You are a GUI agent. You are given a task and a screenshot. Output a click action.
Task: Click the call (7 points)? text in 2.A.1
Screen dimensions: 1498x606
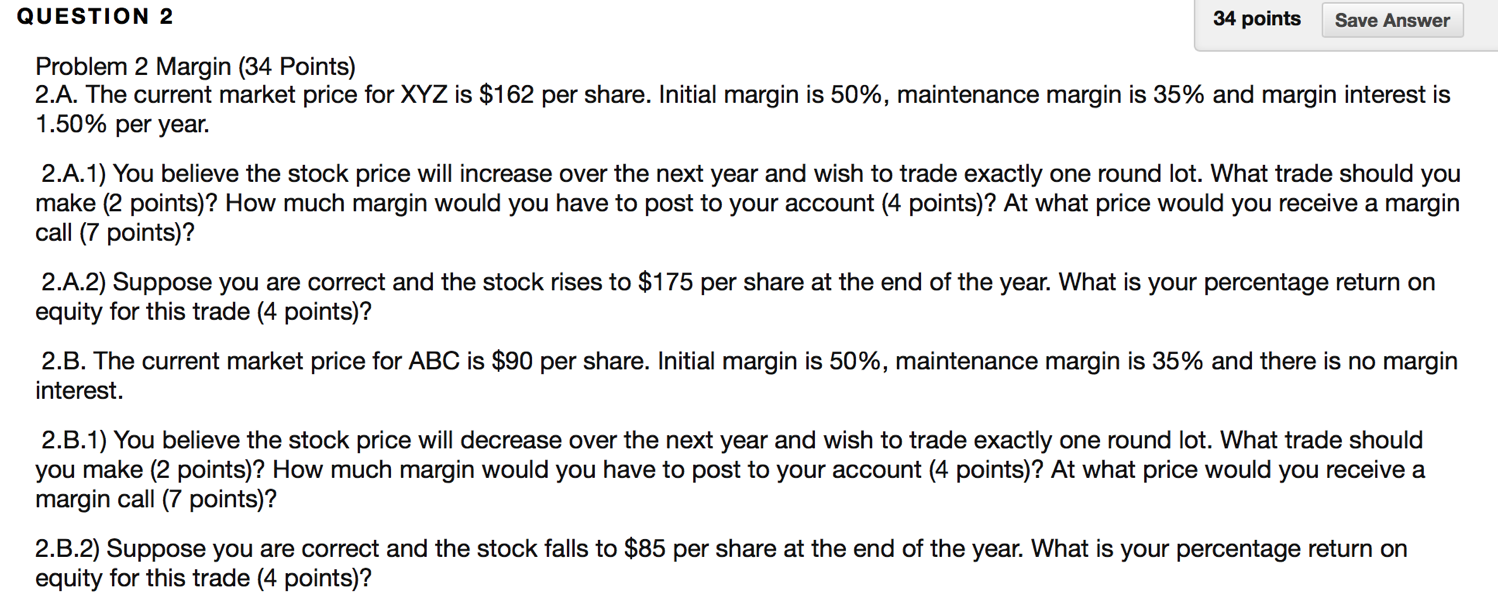click(x=115, y=233)
